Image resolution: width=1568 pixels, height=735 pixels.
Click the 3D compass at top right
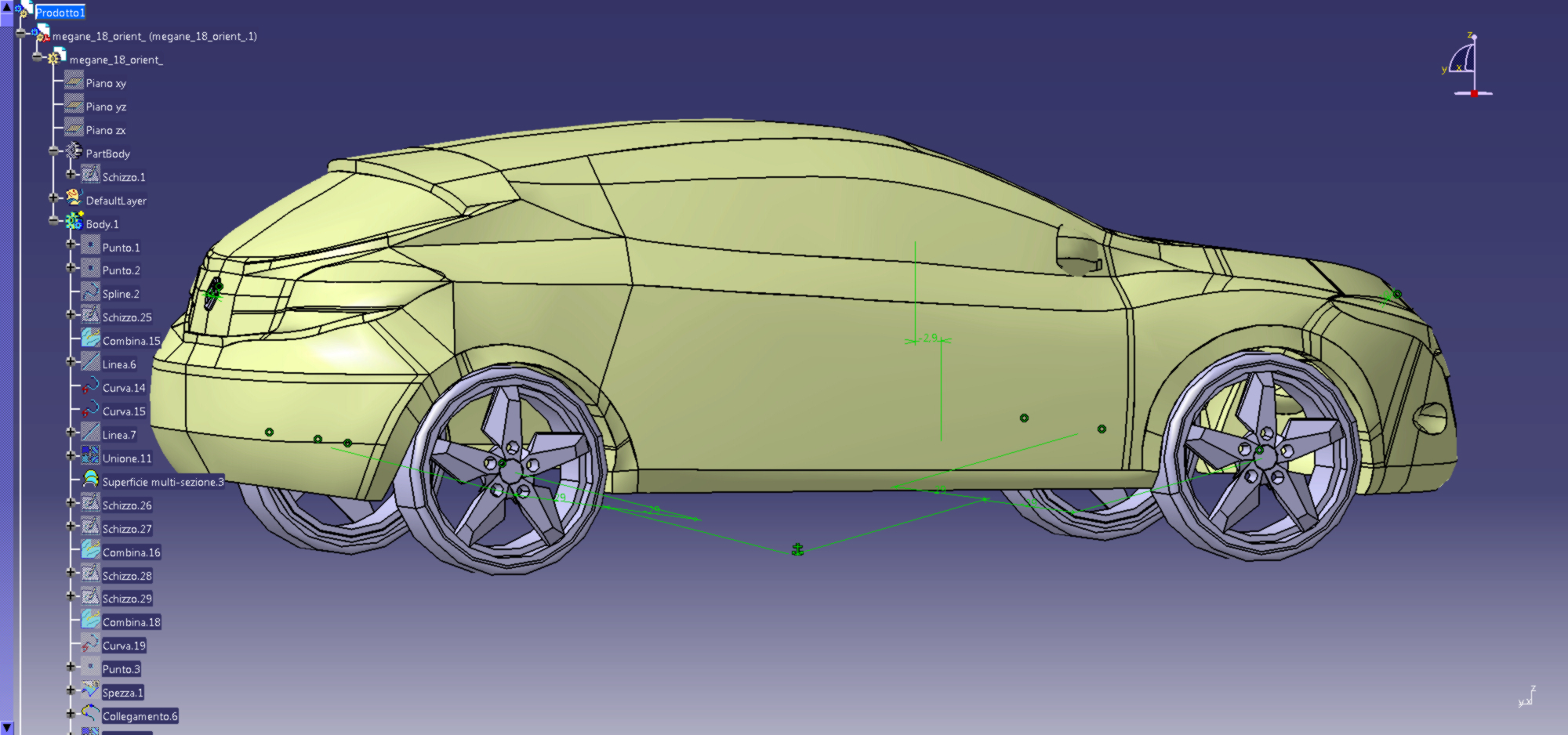tap(1466, 65)
